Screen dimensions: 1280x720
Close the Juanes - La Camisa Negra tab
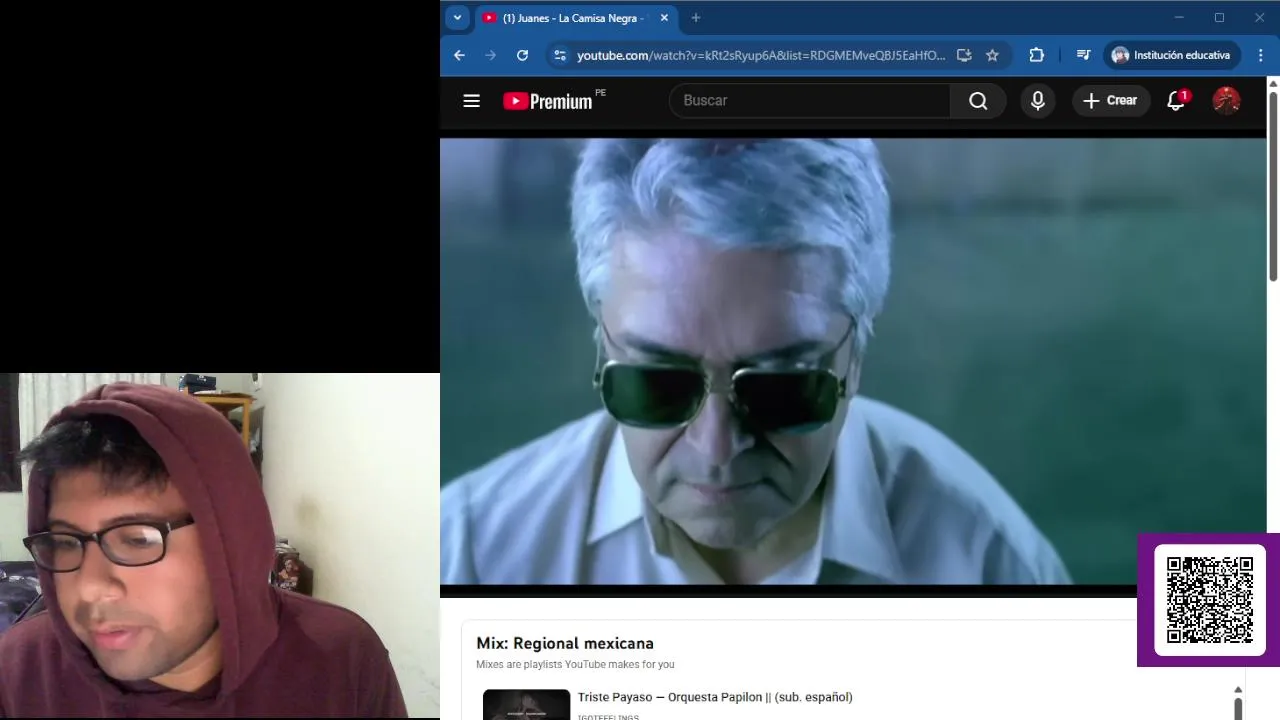pyautogui.click(x=664, y=18)
